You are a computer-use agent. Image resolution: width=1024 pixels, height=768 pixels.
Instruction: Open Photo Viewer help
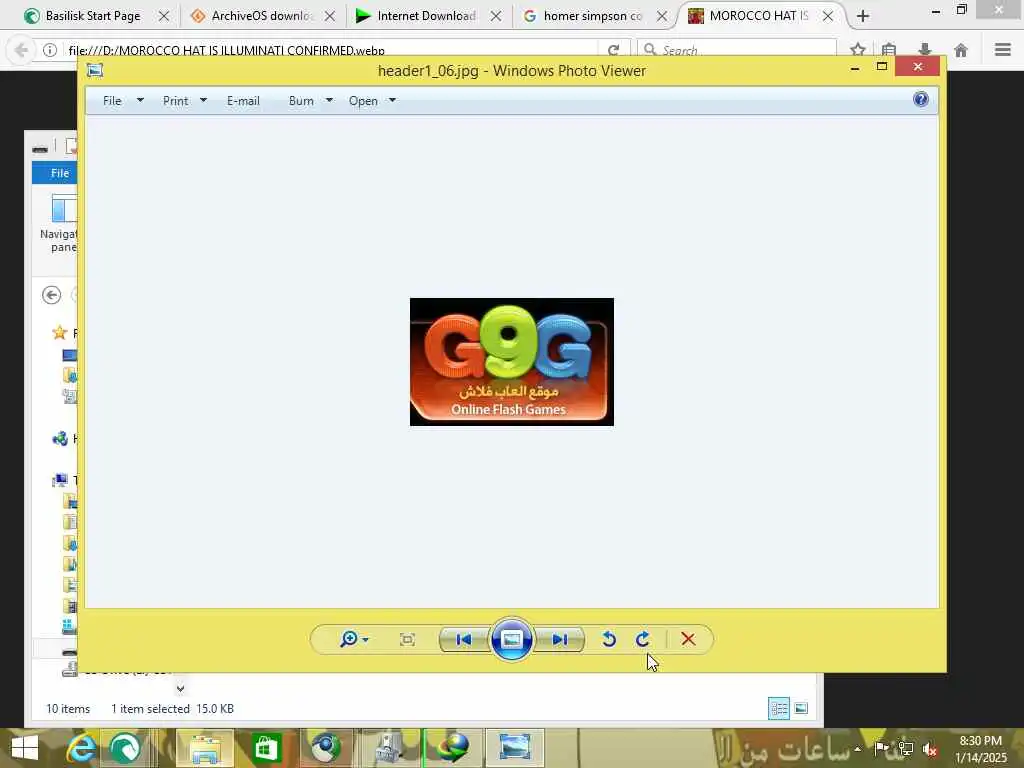click(x=921, y=99)
